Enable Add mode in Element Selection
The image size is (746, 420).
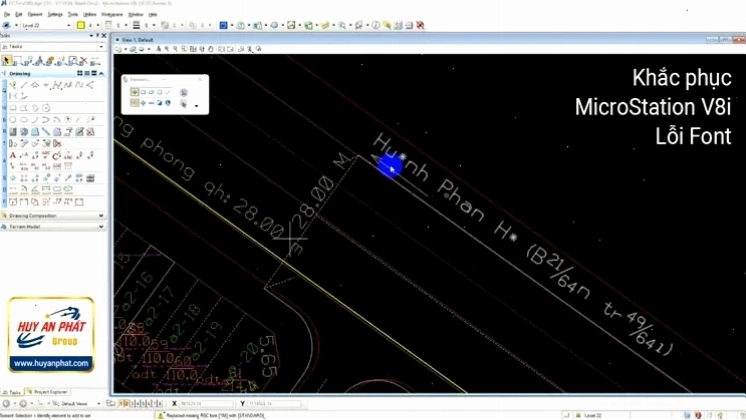[x=143, y=103]
